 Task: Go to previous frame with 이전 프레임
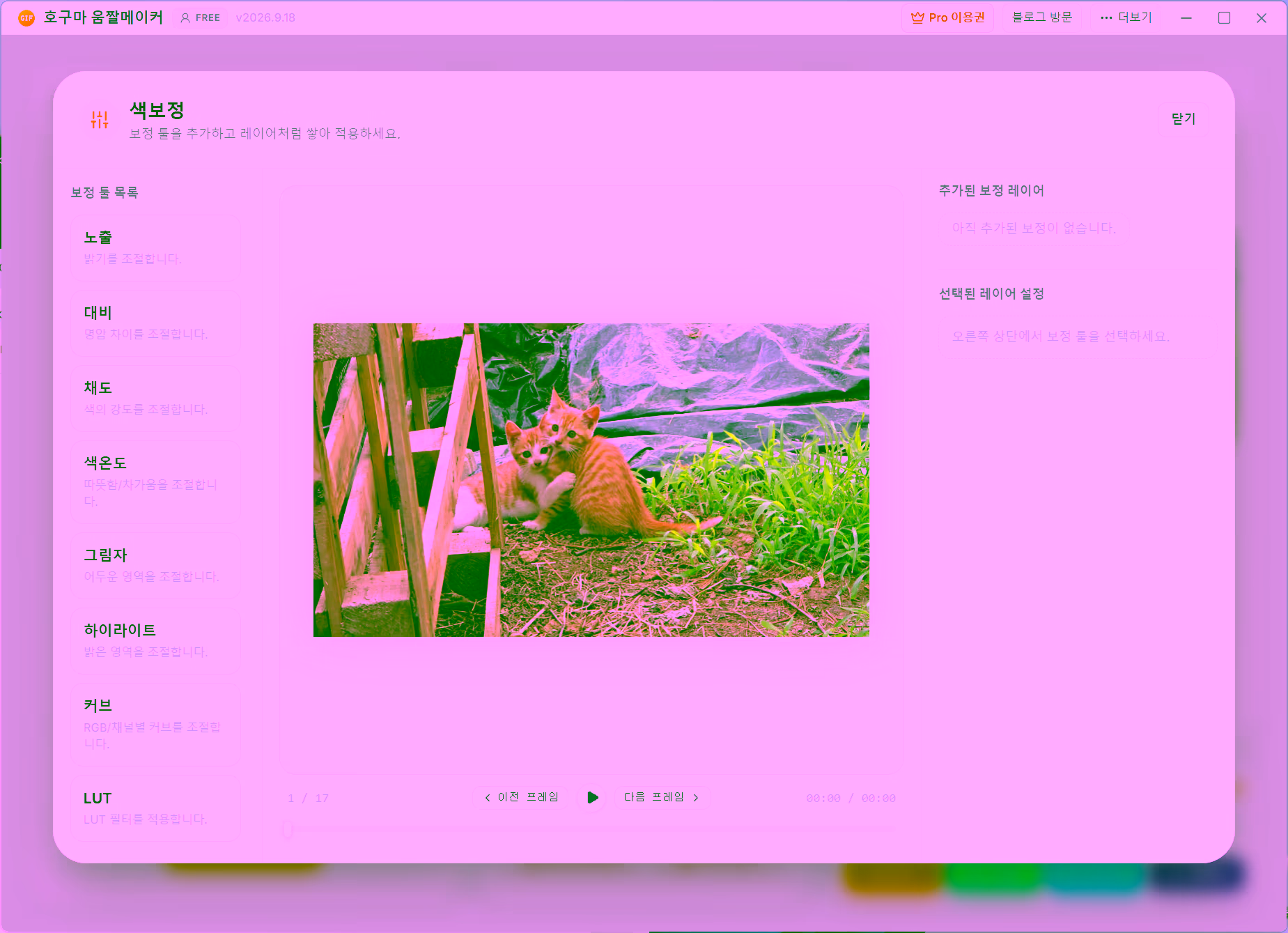click(x=521, y=797)
